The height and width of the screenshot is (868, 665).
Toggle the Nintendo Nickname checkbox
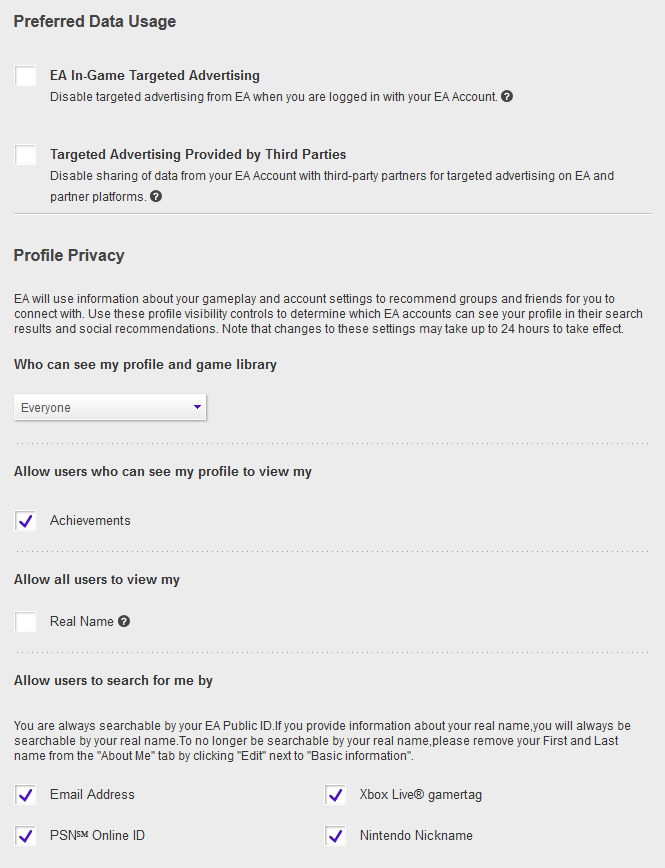click(336, 835)
